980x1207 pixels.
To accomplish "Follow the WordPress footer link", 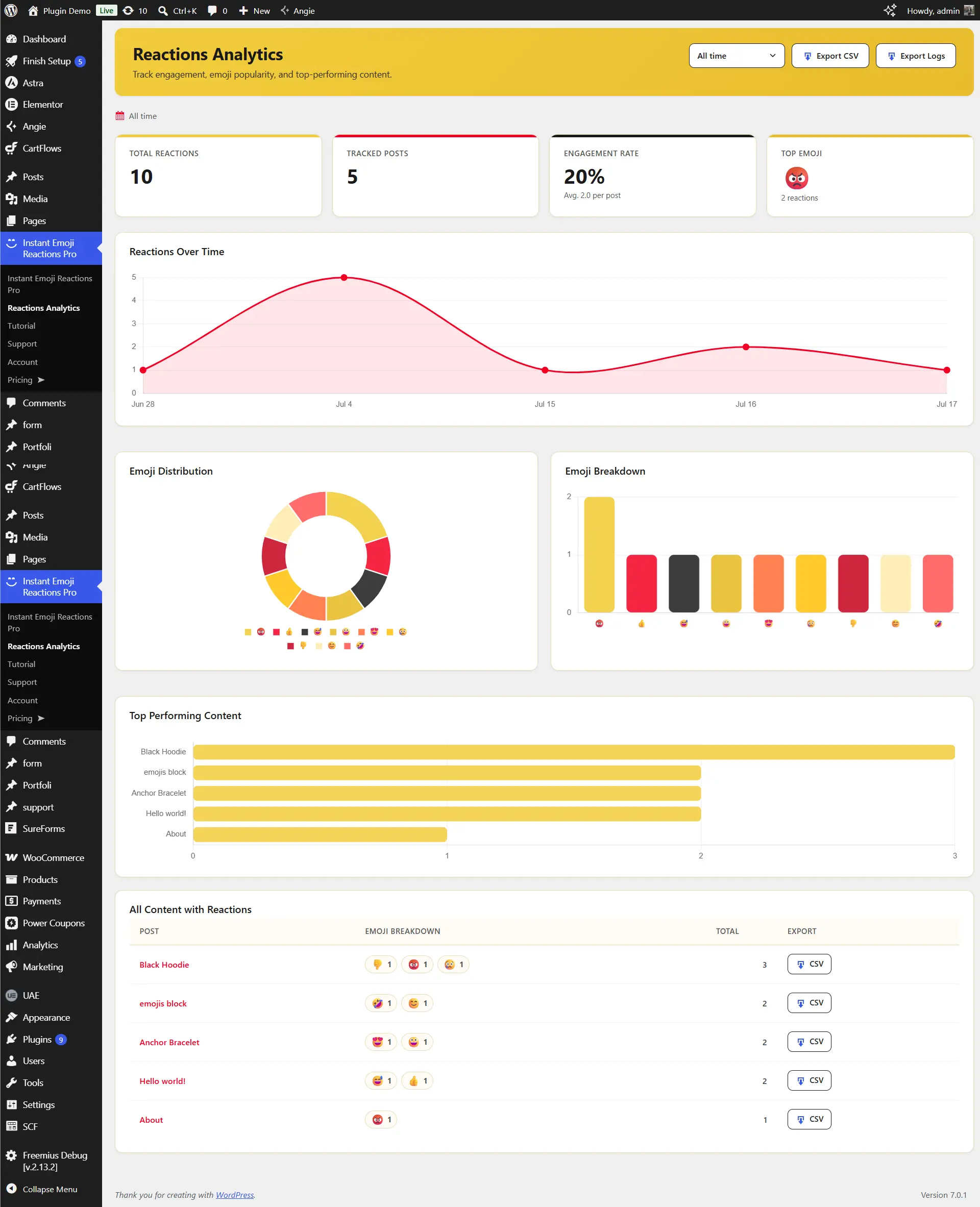I will [x=235, y=1195].
